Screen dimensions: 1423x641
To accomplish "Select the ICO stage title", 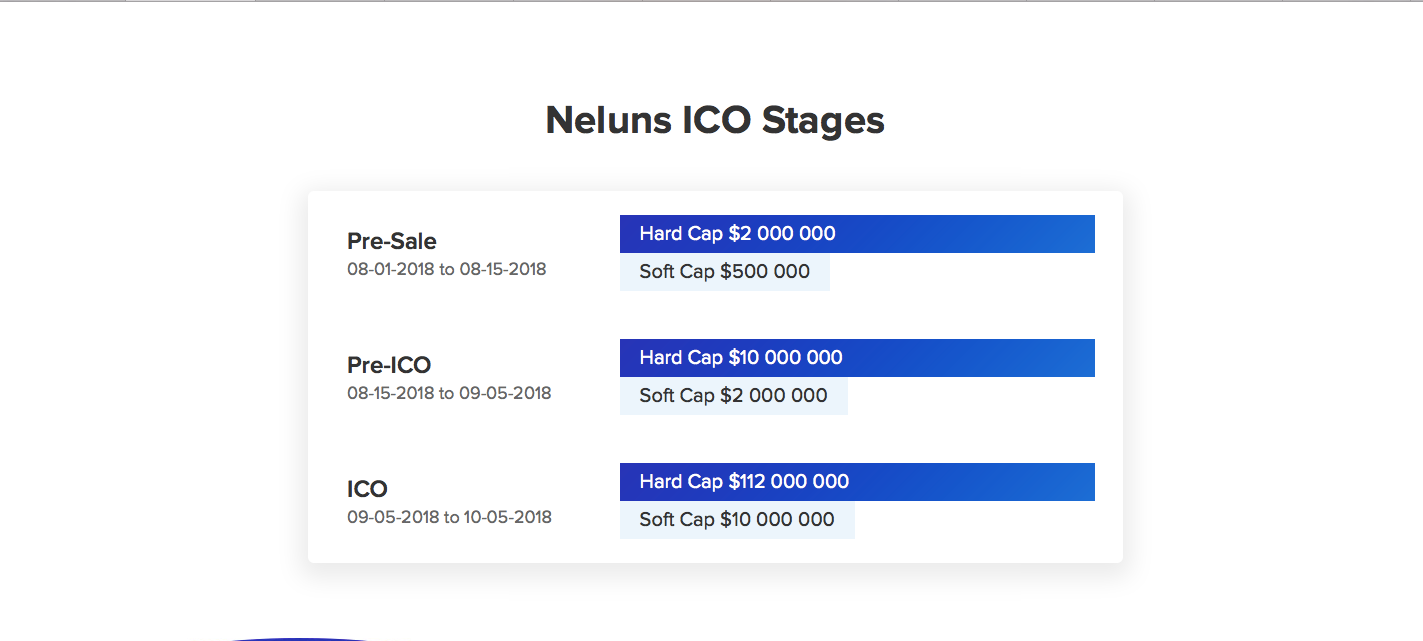I will pyautogui.click(x=367, y=489).
